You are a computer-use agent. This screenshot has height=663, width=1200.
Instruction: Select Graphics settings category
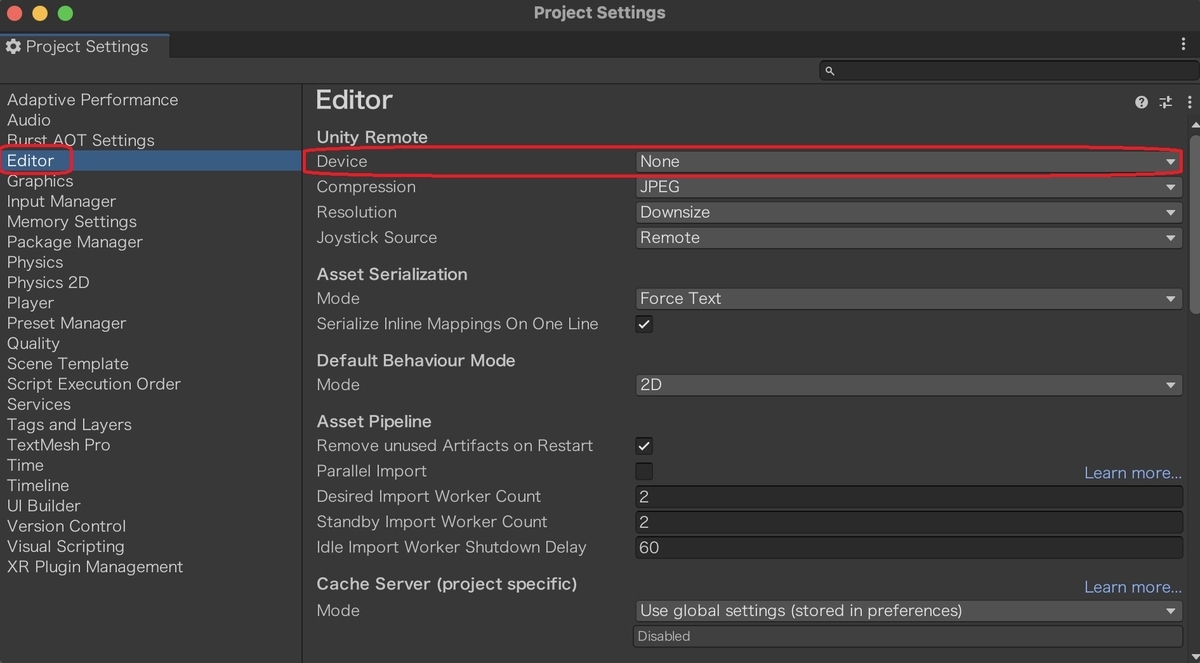pyautogui.click(x=40, y=181)
